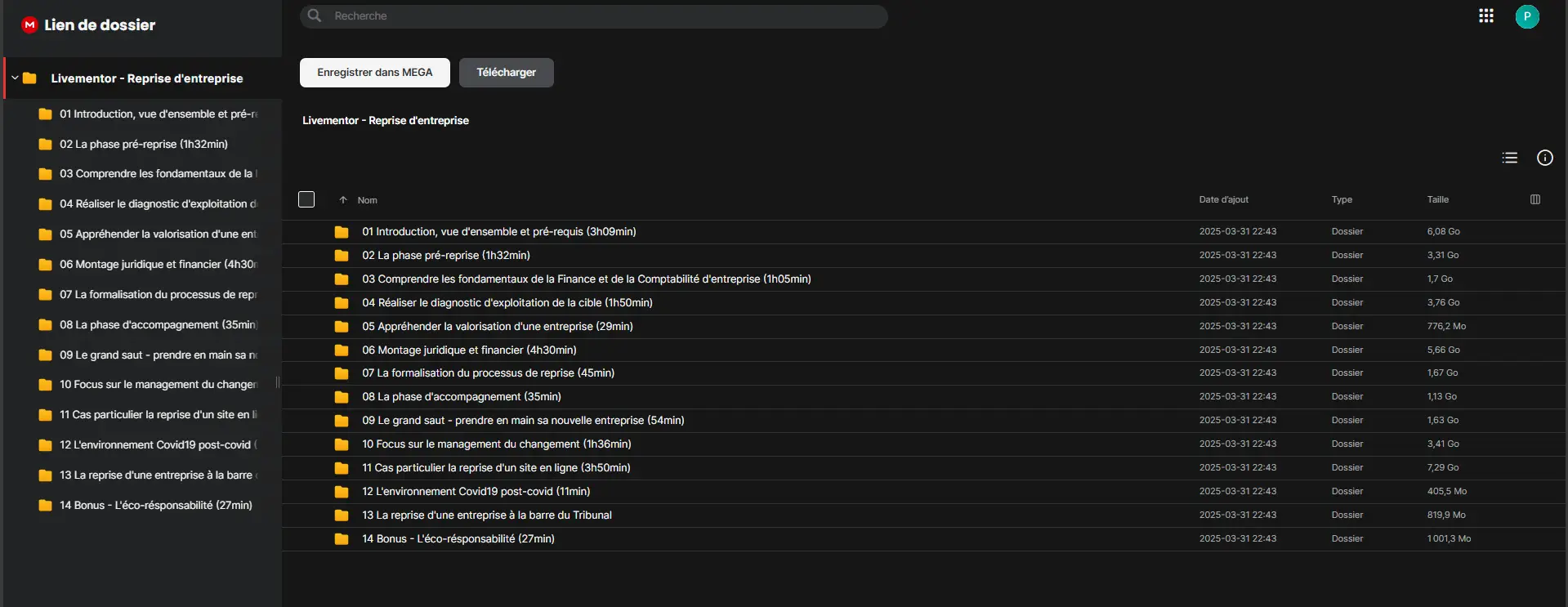The width and height of the screenshot is (1568, 607).
Task: Click folder icon of 13 La reprise à la barre row
Action: tap(342, 516)
